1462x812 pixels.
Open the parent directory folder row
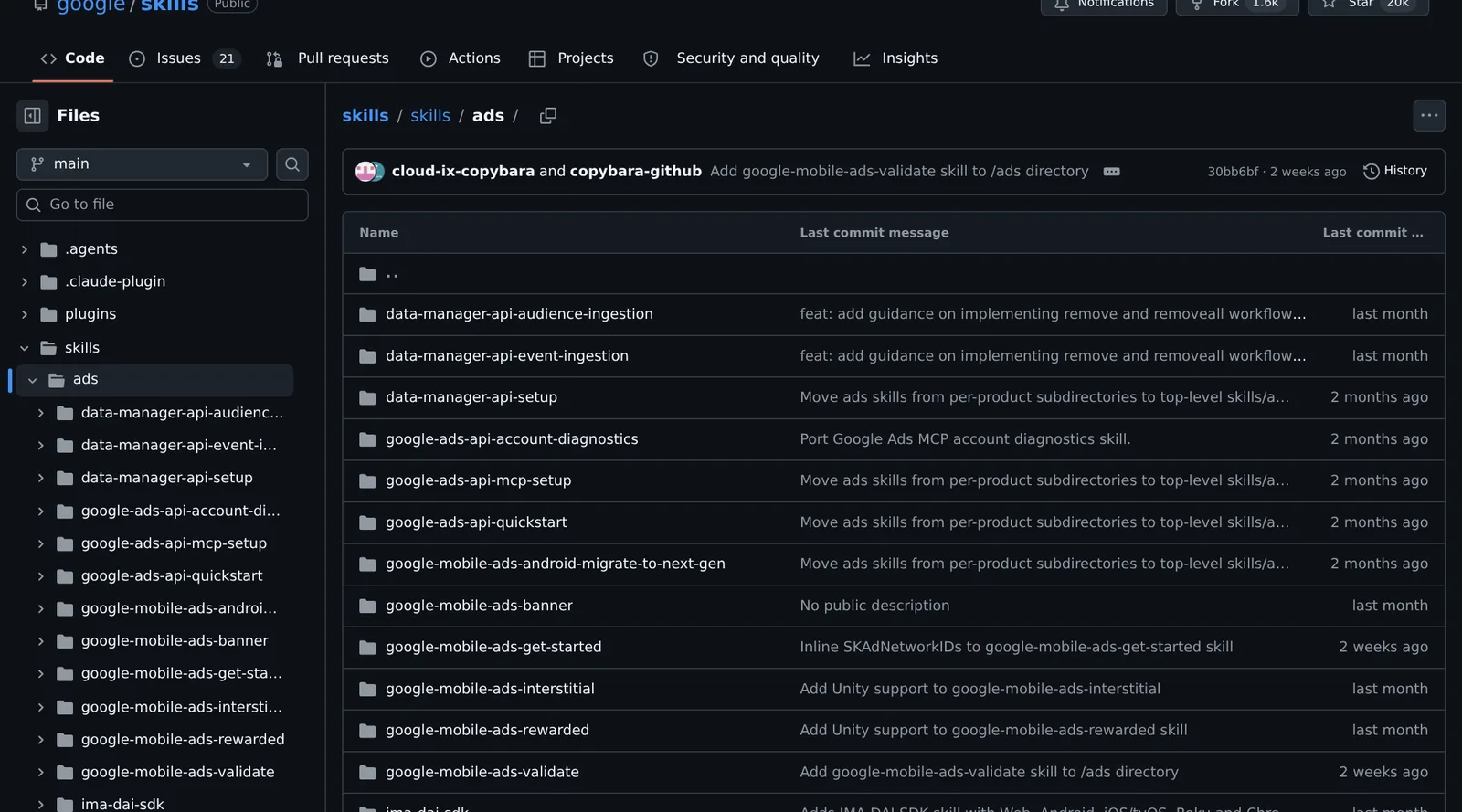click(894, 274)
